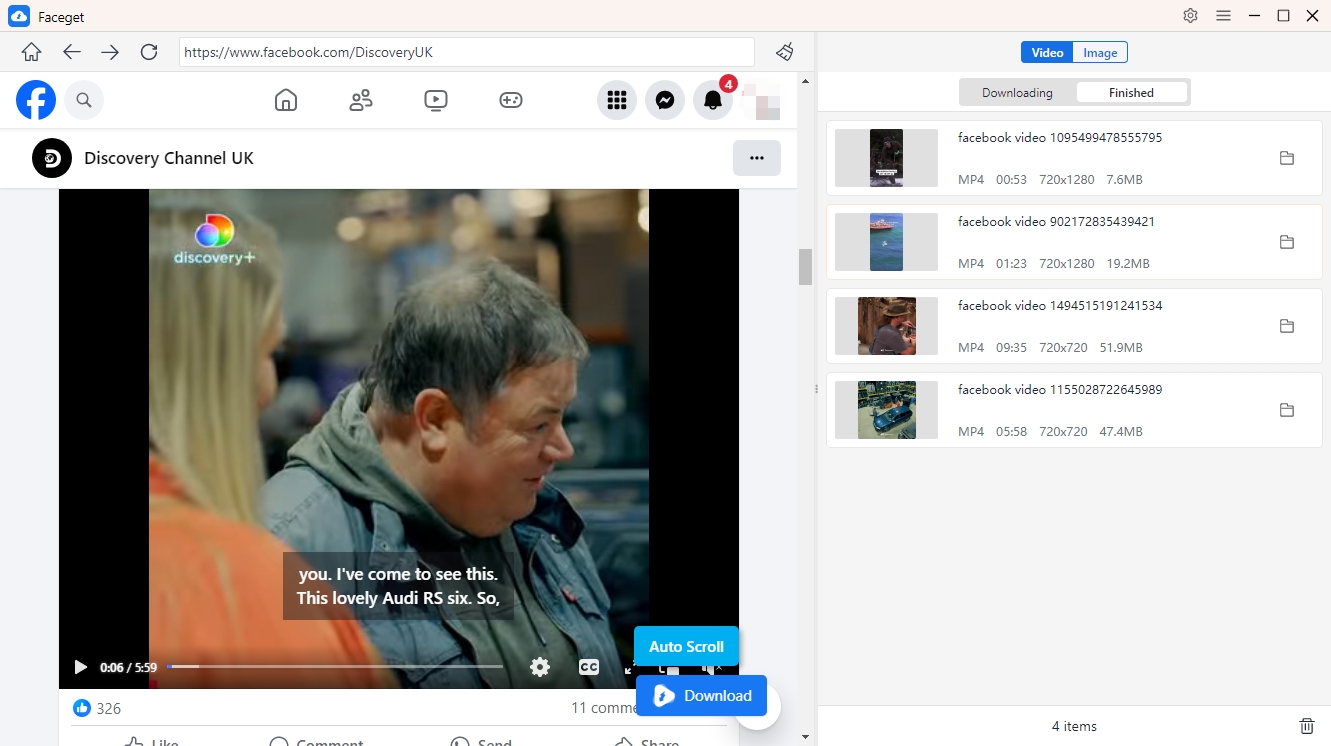Open video settings gear

click(x=540, y=667)
